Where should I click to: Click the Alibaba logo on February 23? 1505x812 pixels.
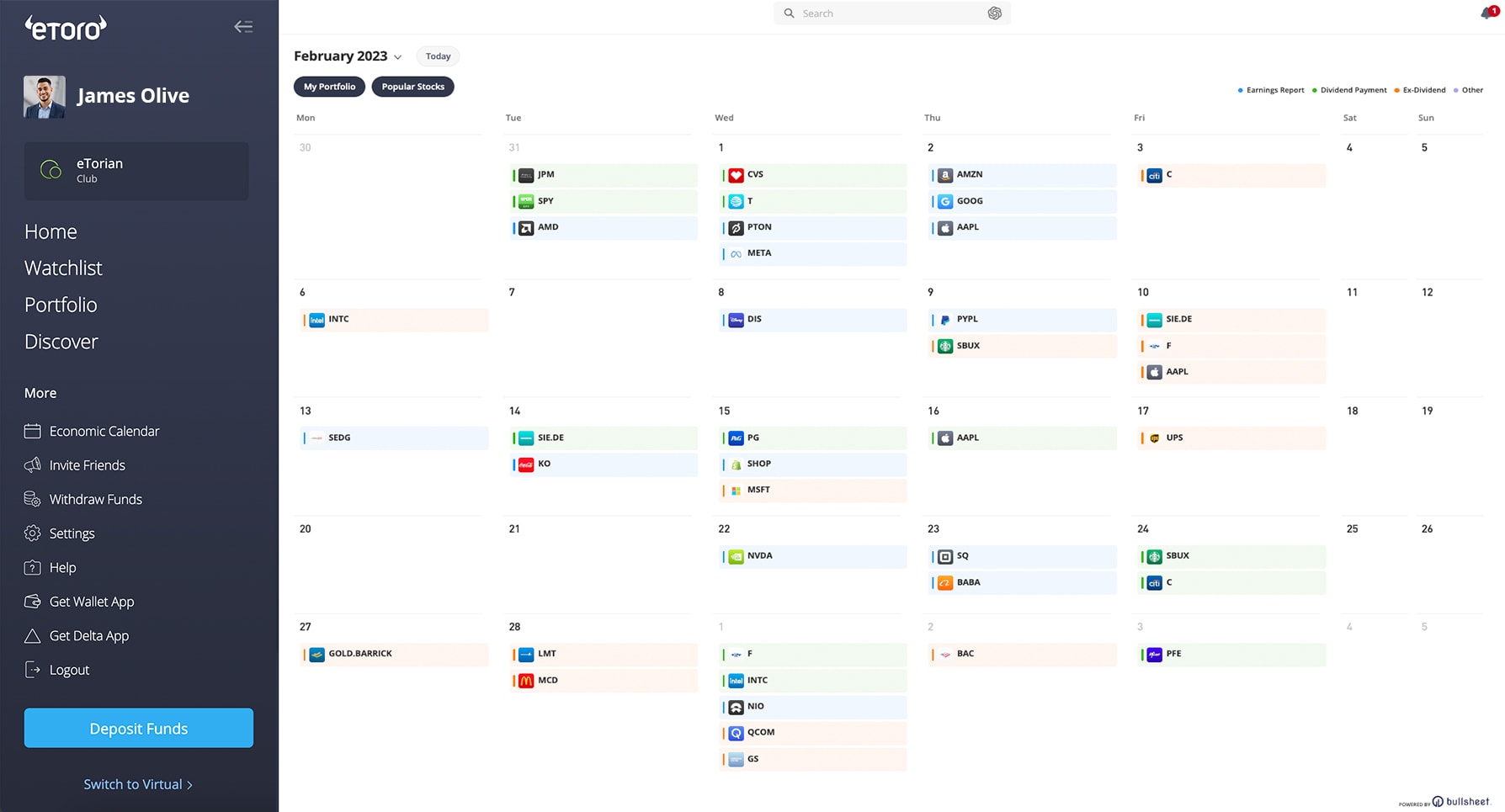pos(945,582)
